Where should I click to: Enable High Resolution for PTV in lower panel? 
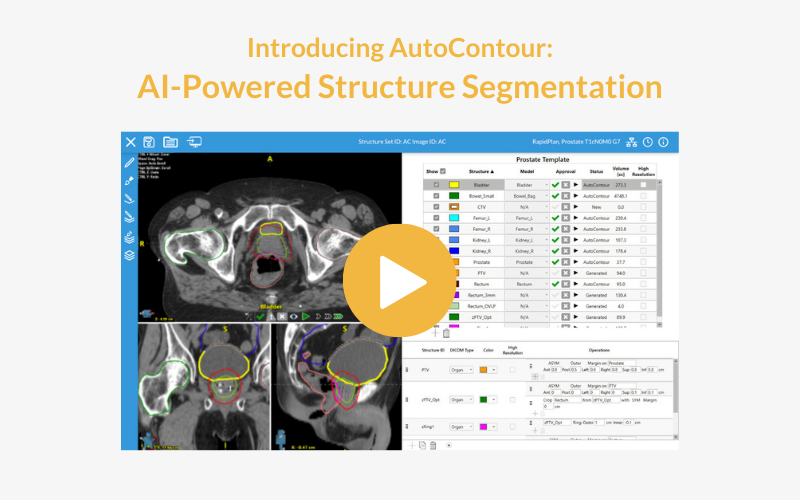(513, 370)
